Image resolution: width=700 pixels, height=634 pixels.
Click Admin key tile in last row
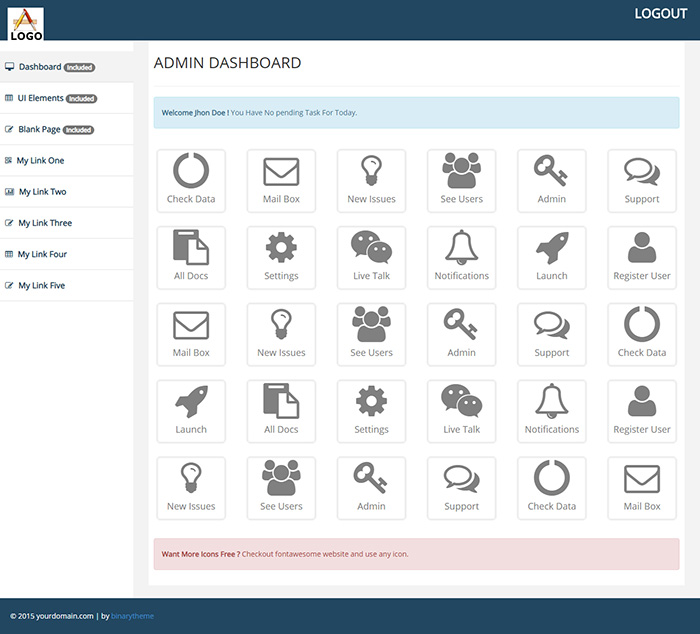coord(371,488)
